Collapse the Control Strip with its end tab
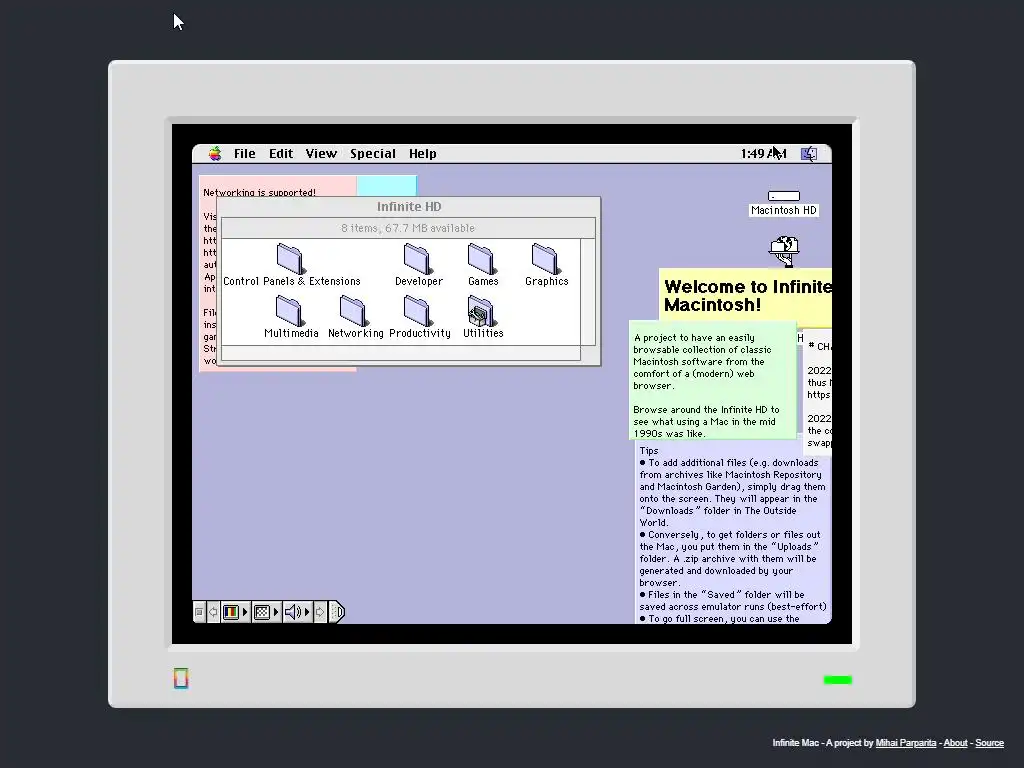1024x768 pixels. [336, 612]
